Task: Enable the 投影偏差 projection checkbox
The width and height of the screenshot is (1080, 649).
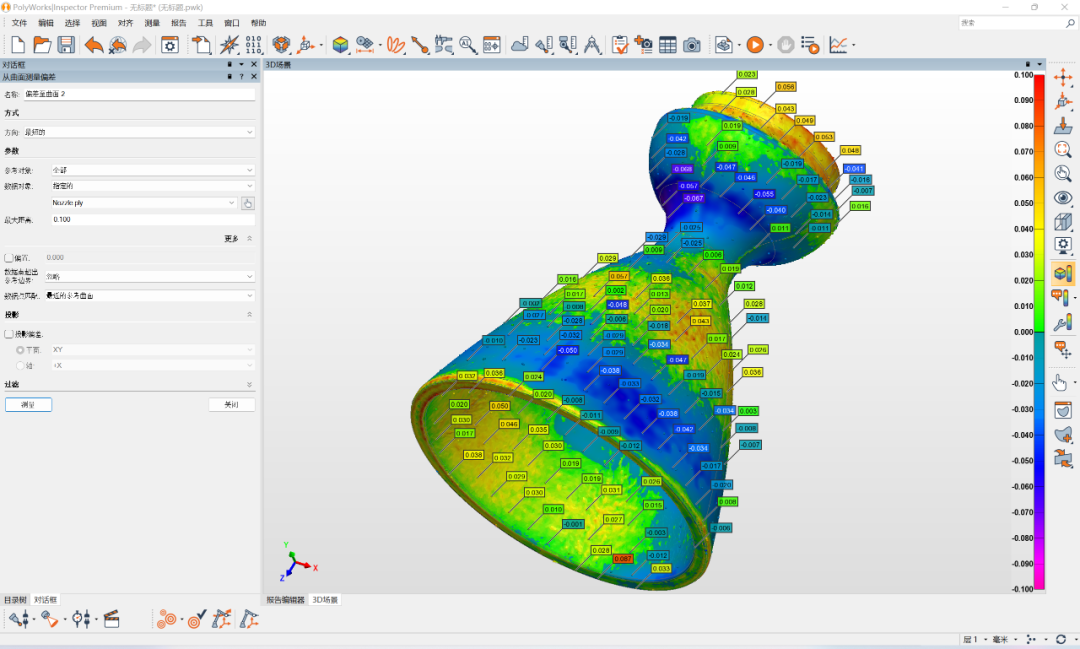Action: click(9, 334)
